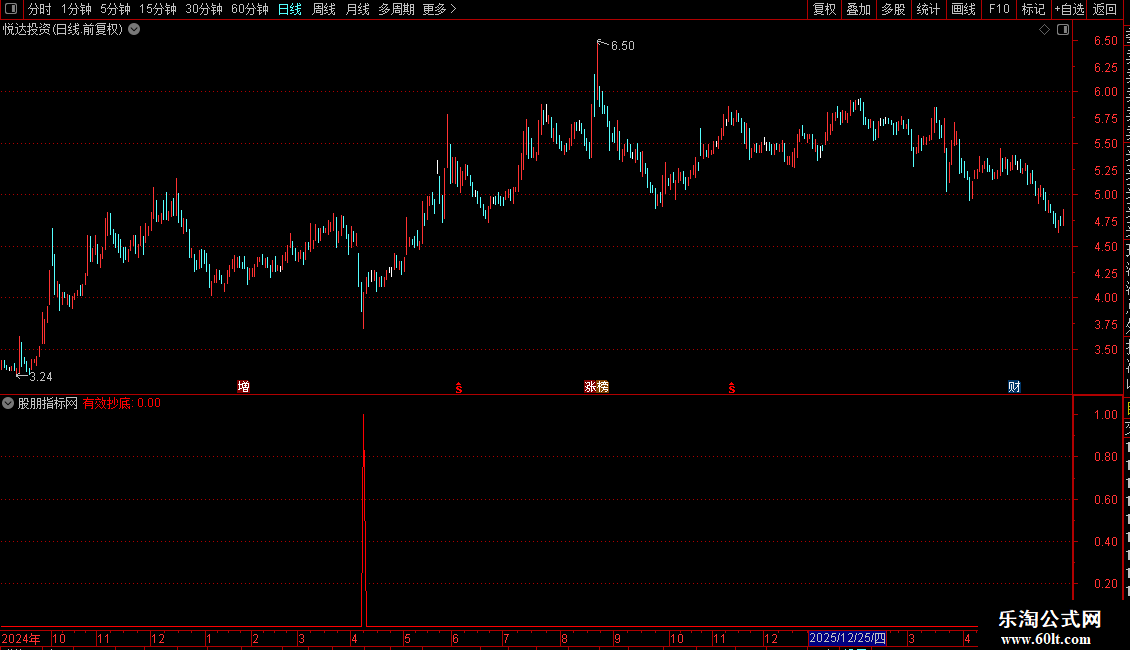Screen dimensions: 1130x650
Task: Click the 2024年 date axis label
Action: (x=21, y=638)
